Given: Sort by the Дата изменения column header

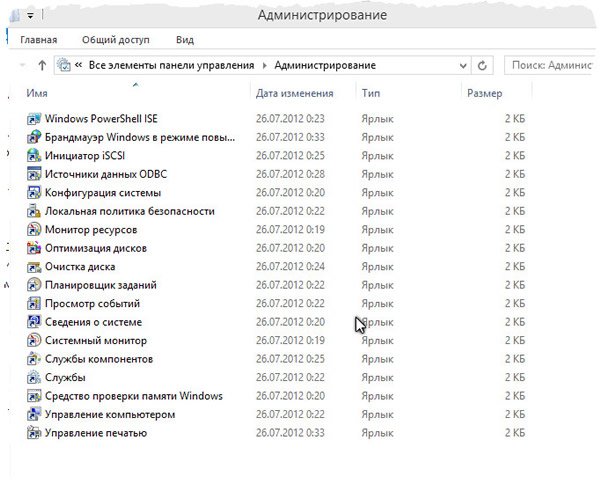Looking at the screenshot, I should (x=295, y=93).
